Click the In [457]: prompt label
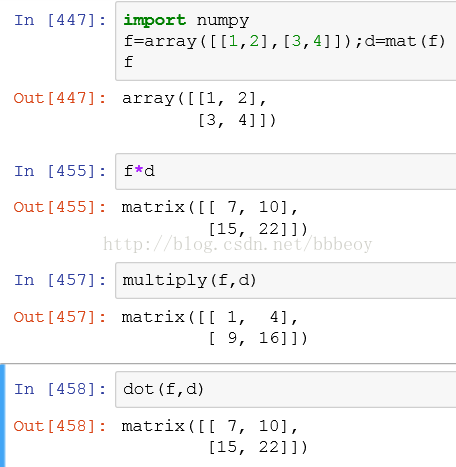 (x=60, y=280)
